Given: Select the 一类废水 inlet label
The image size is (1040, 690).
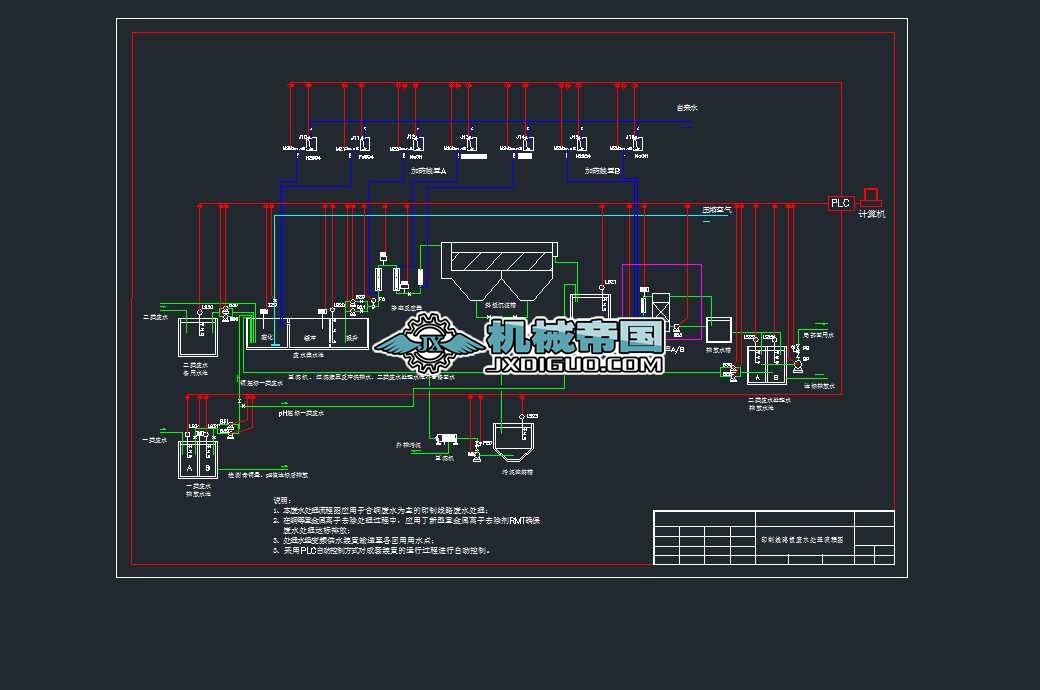Looking at the screenshot, I should 155,440.
